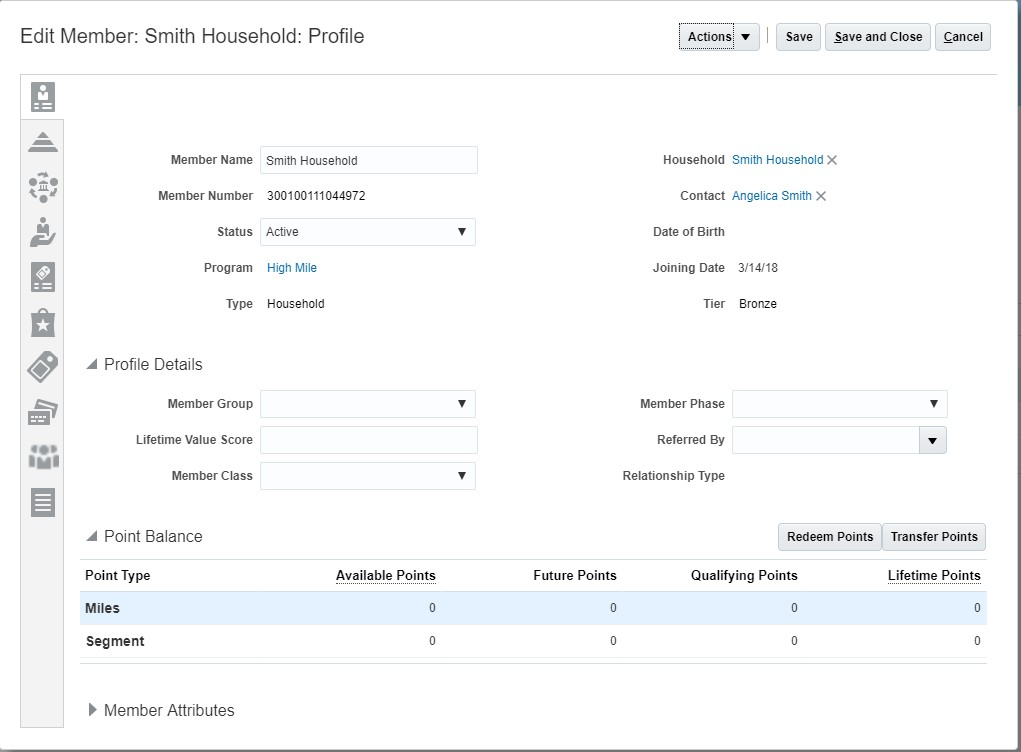
Task: Clear the Angelica Smith contact with X
Action: [821, 196]
